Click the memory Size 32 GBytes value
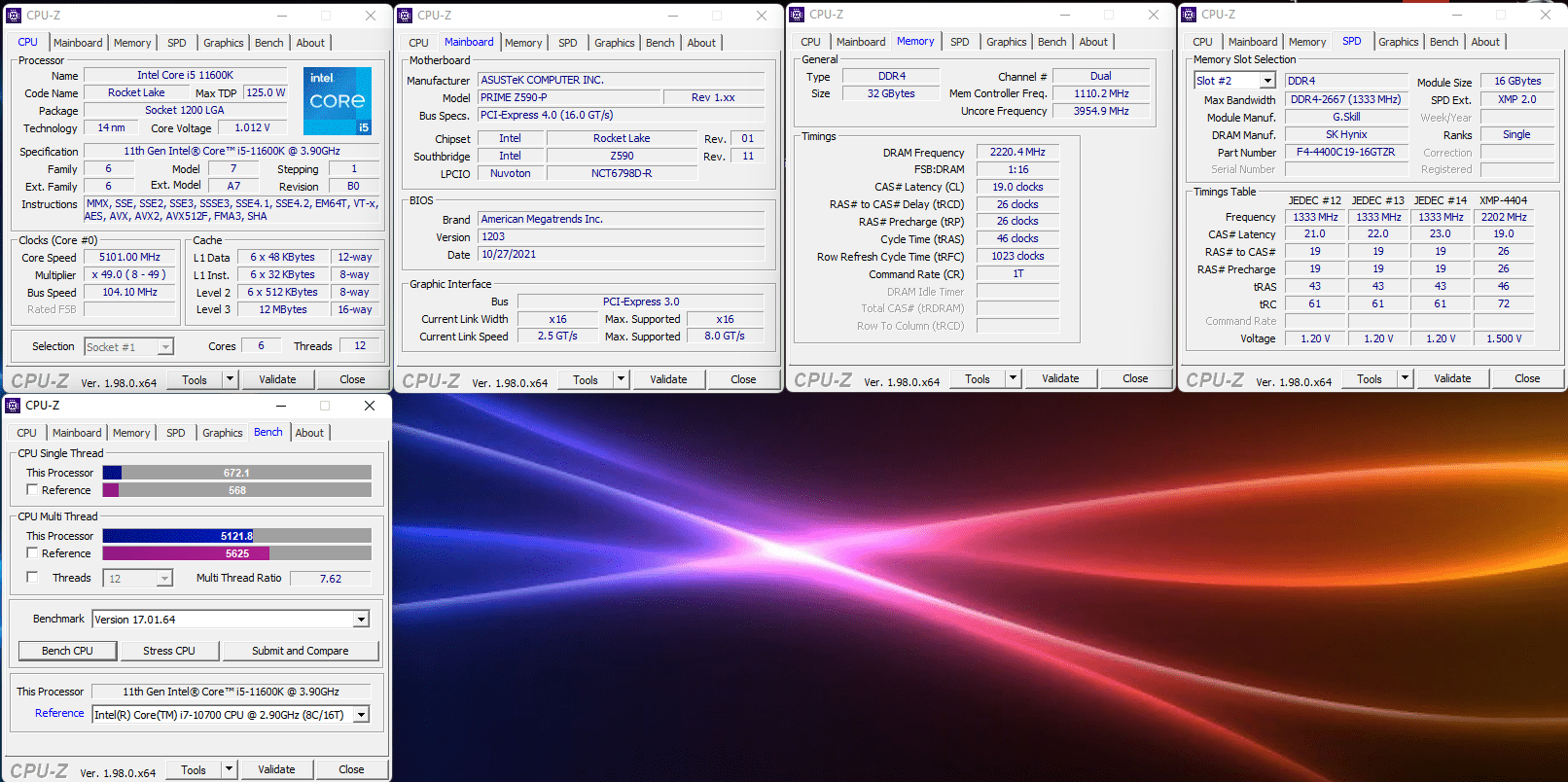 coord(891,93)
